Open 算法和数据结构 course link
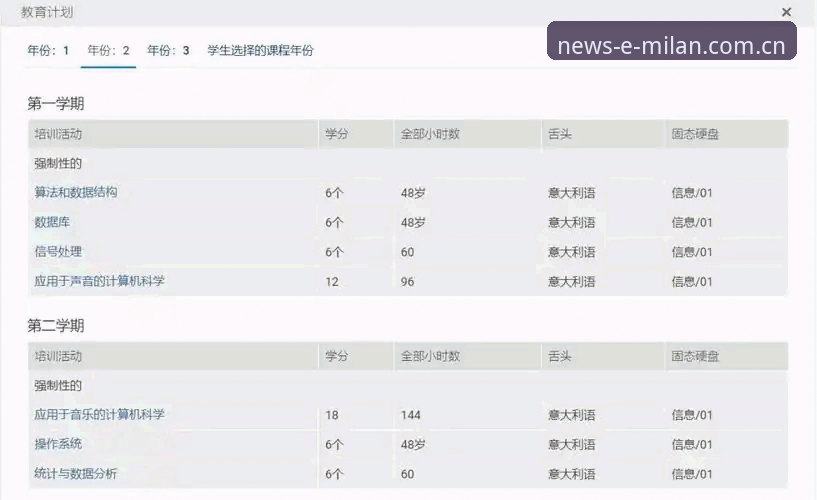 point(76,192)
